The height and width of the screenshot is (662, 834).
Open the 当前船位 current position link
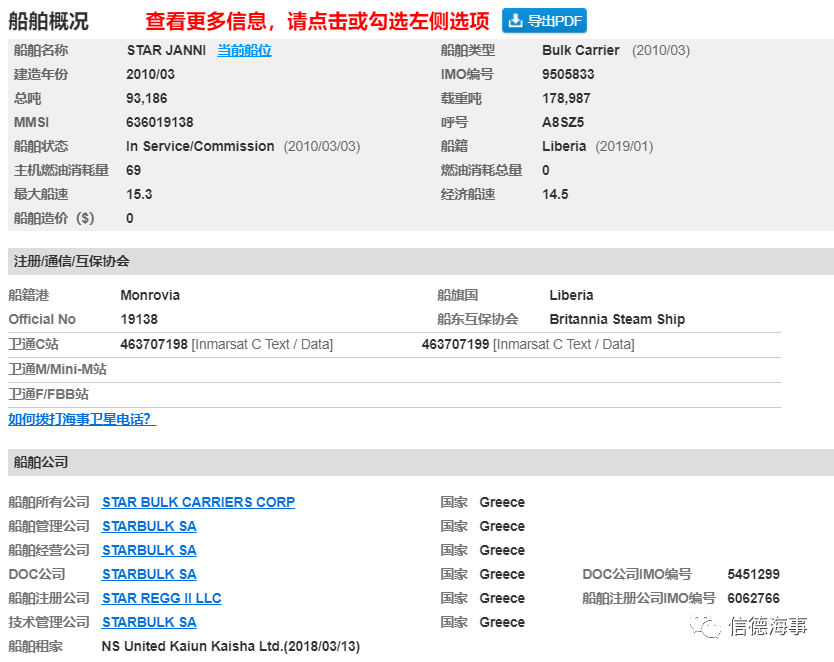coord(244,50)
